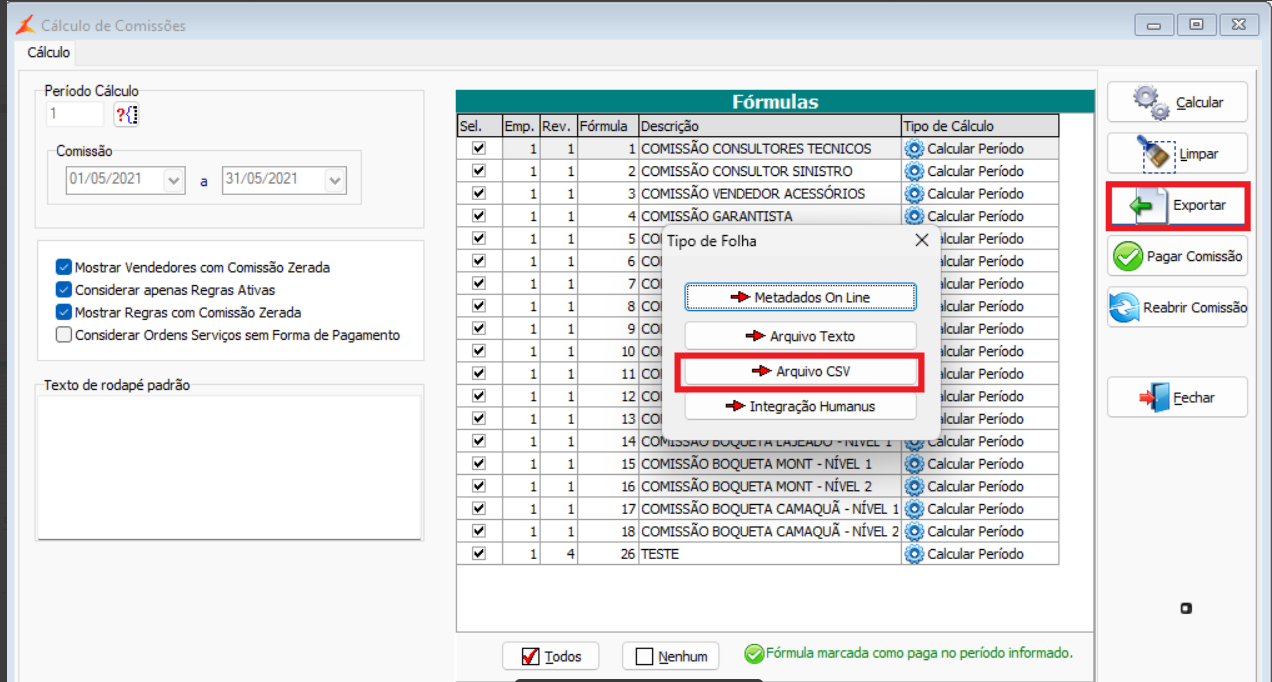Toggle Considerar apenas Regras Ativas
The image size is (1272, 682).
[x=64, y=290]
